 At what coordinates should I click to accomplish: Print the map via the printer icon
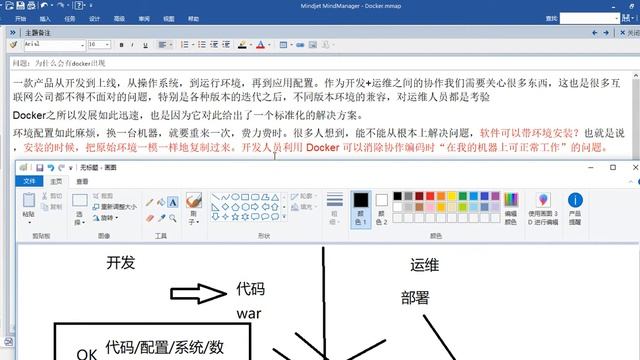(31, 6)
